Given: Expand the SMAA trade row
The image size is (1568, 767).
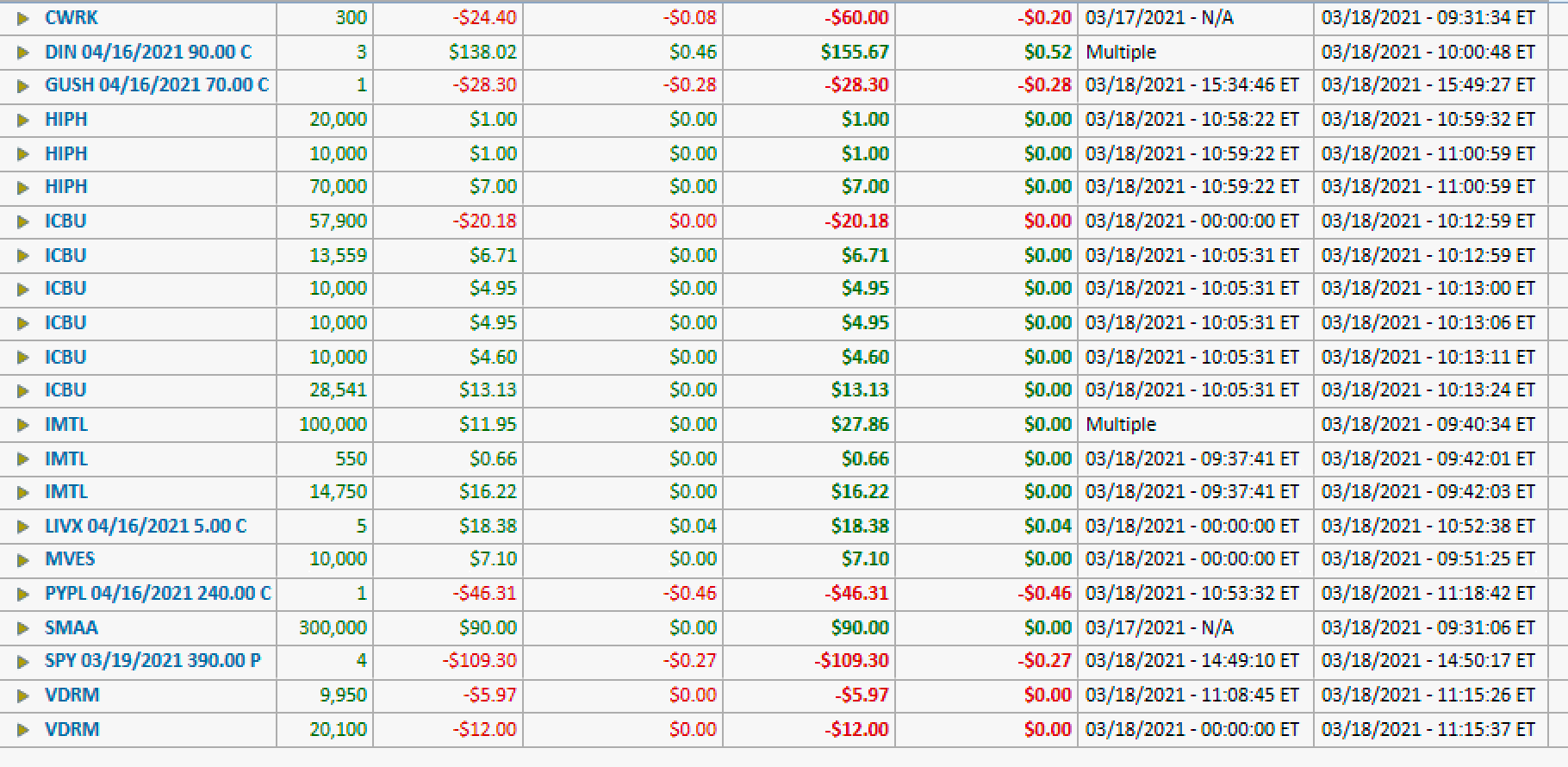Looking at the screenshot, I should [23, 628].
